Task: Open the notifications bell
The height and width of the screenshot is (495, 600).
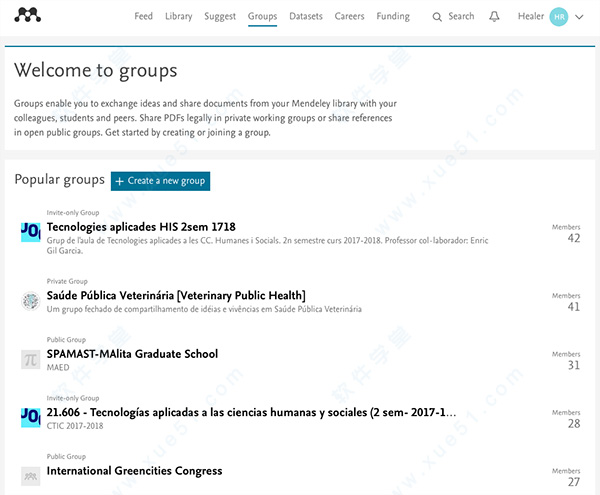Action: point(494,16)
